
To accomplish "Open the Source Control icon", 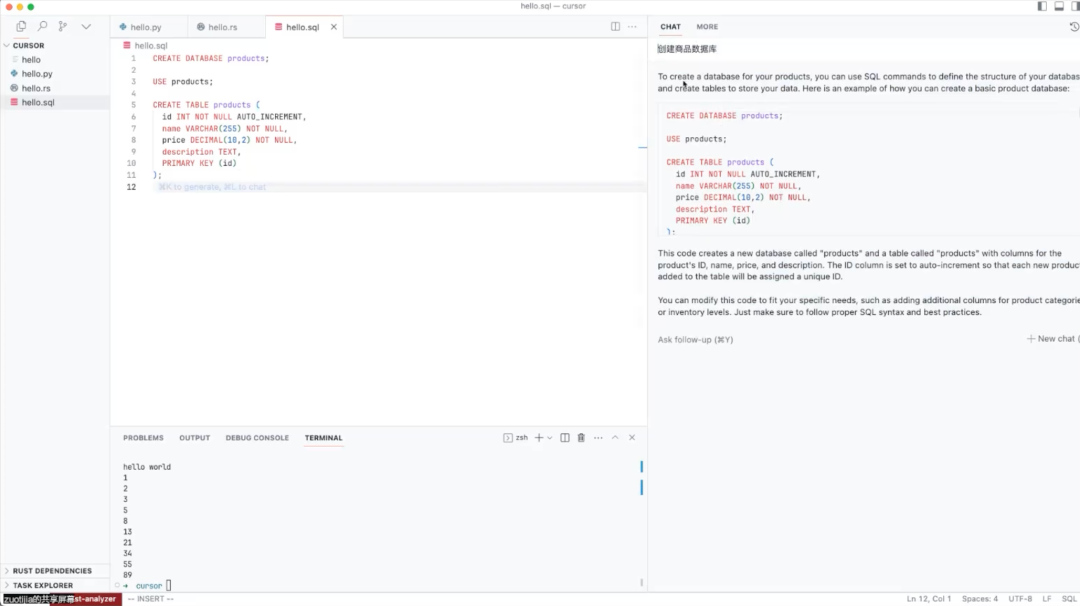I will point(63,26).
